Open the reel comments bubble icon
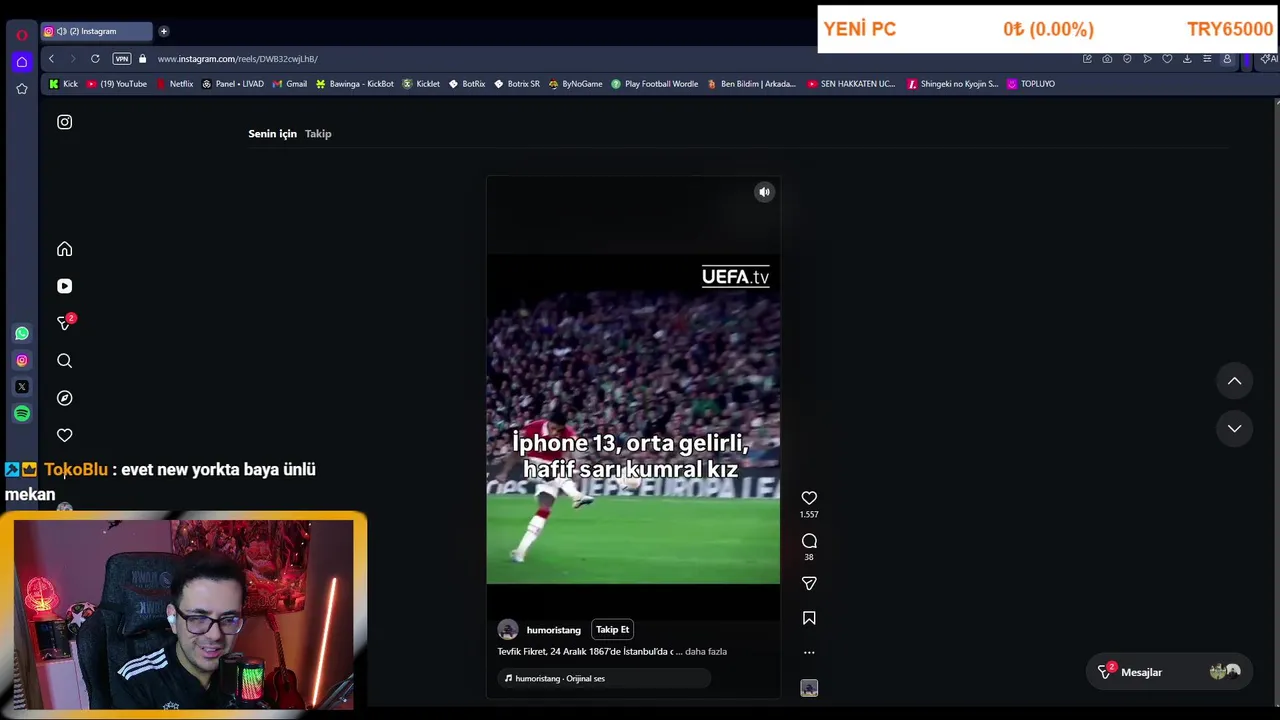Image resolution: width=1280 pixels, height=720 pixels. [x=809, y=541]
